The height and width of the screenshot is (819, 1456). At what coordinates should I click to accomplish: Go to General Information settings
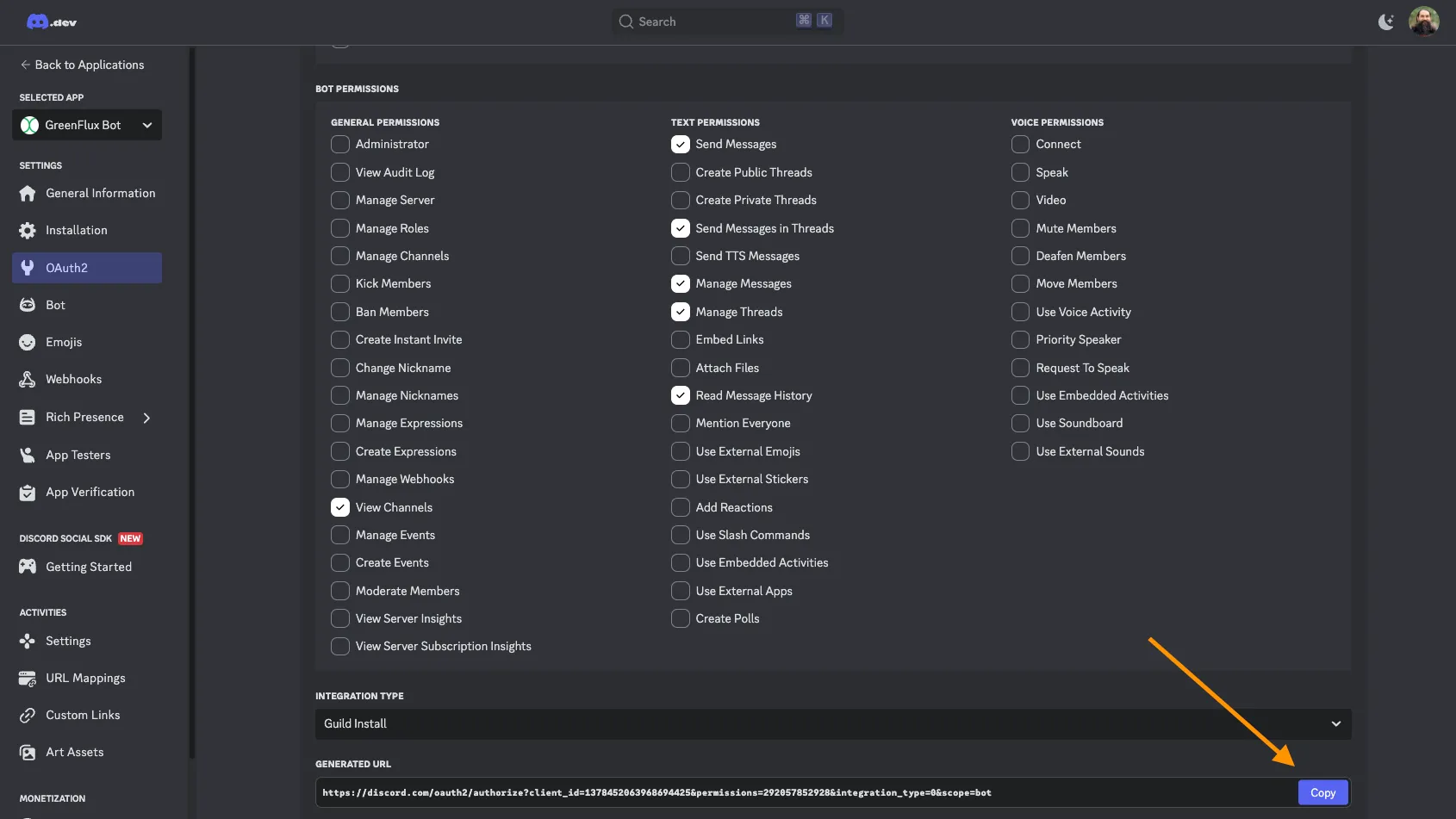coord(100,193)
